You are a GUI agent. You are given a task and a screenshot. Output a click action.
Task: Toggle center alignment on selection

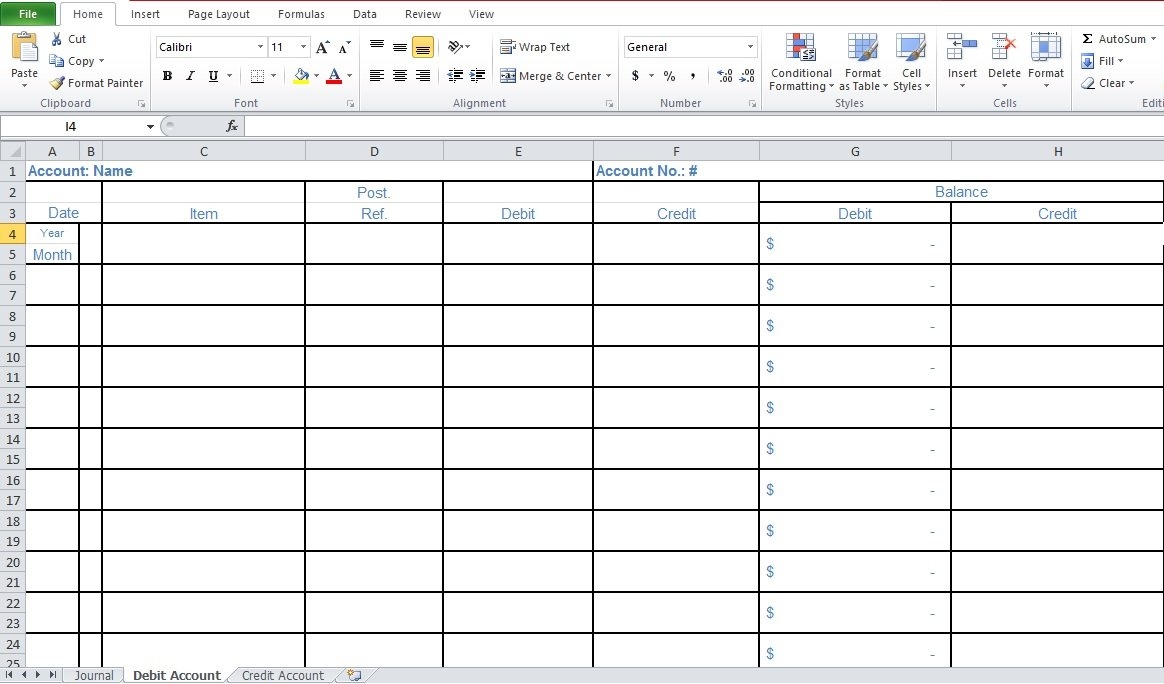(x=399, y=75)
